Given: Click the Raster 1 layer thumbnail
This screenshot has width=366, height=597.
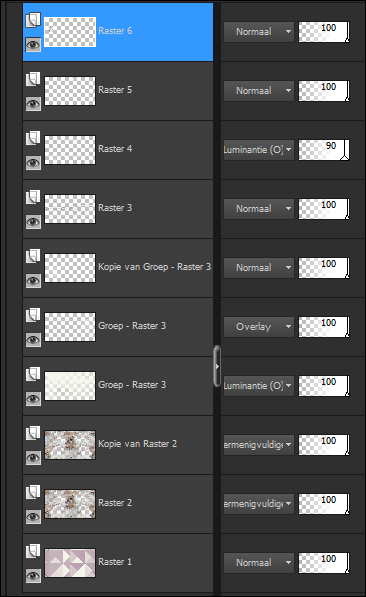Looking at the screenshot, I should coord(70,563).
